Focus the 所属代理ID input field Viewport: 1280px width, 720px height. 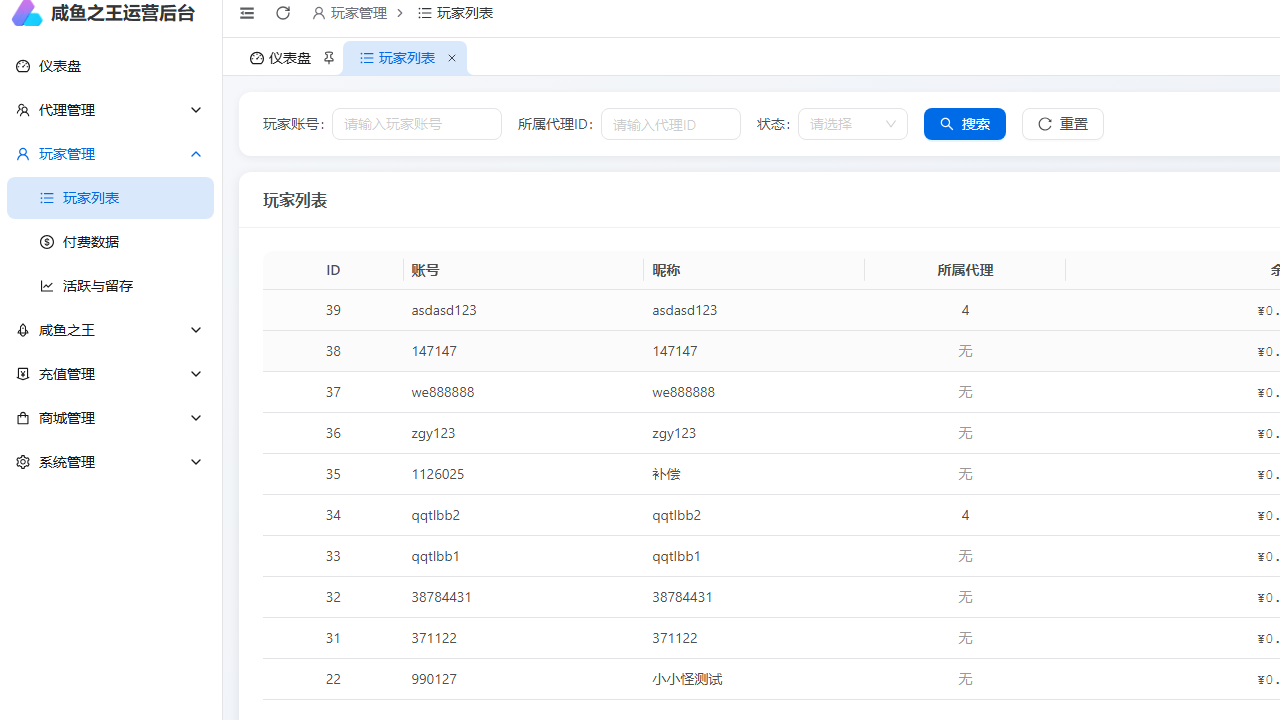tap(671, 124)
